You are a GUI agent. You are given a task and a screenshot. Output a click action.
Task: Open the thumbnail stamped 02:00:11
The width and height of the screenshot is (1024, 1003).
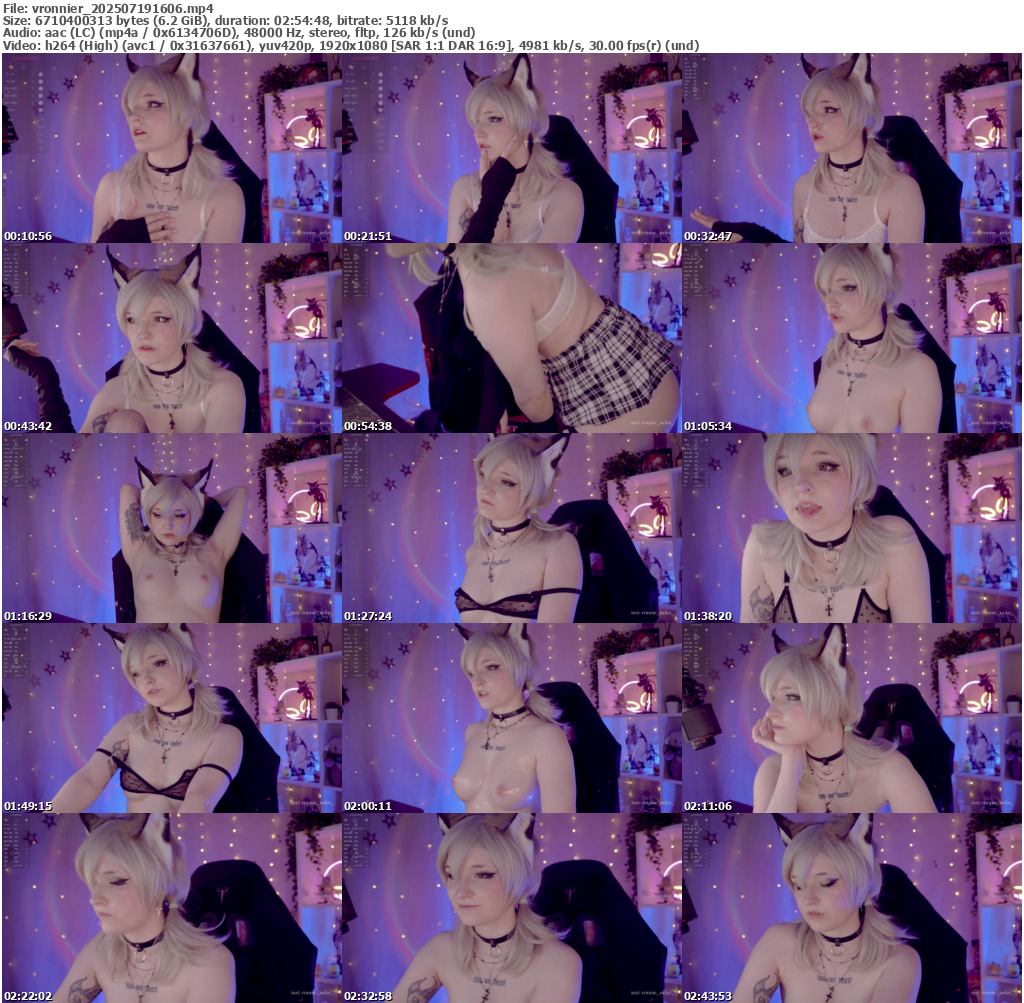tap(512, 718)
